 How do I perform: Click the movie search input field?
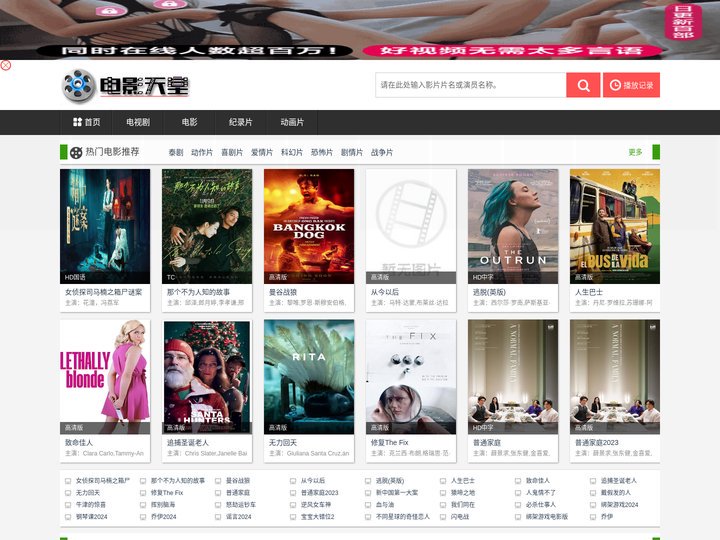(x=471, y=85)
